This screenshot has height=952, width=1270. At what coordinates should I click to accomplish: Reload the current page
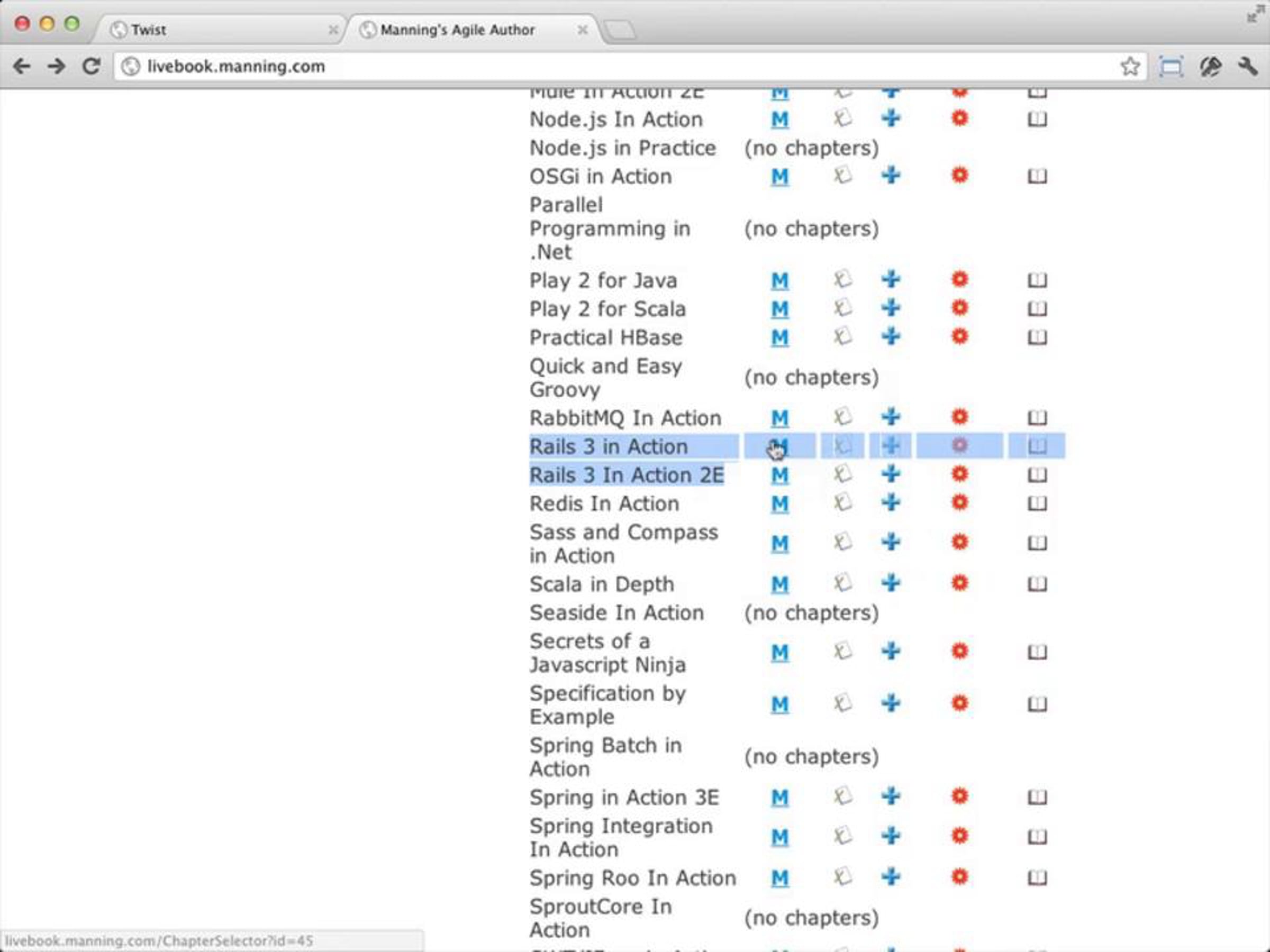92,66
